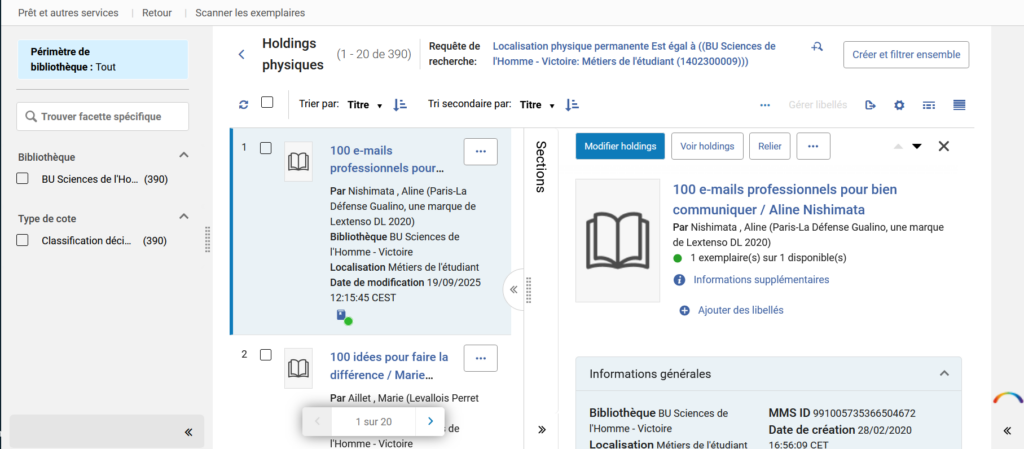
Task: Click the Modifier holdings button
Action: pos(619,146)
